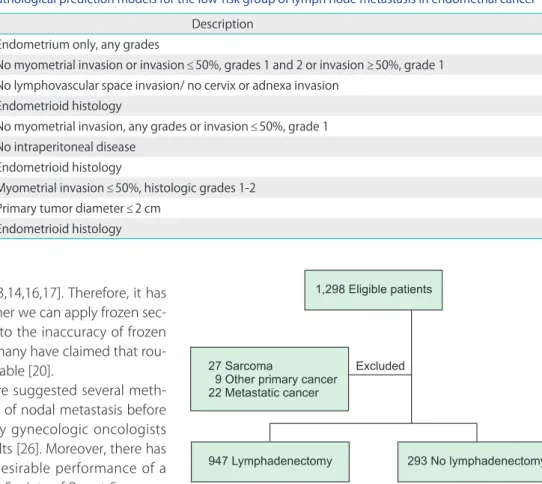The image size is (542, 484).
Task: Open citation reference [26]
Action: pyautogui.click(x=29, y=449)
